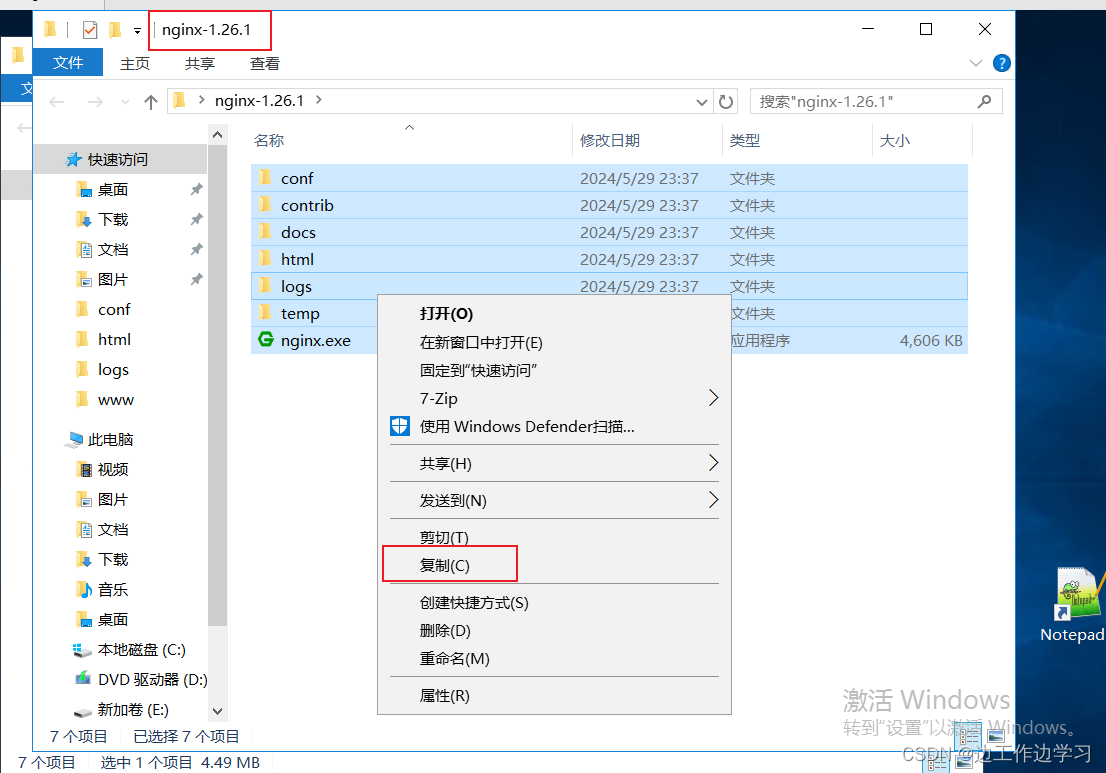Switch to the 查看 ribbon tab
The width and height of the screenshot is (1106, 773).
click(x=265, y=63)
